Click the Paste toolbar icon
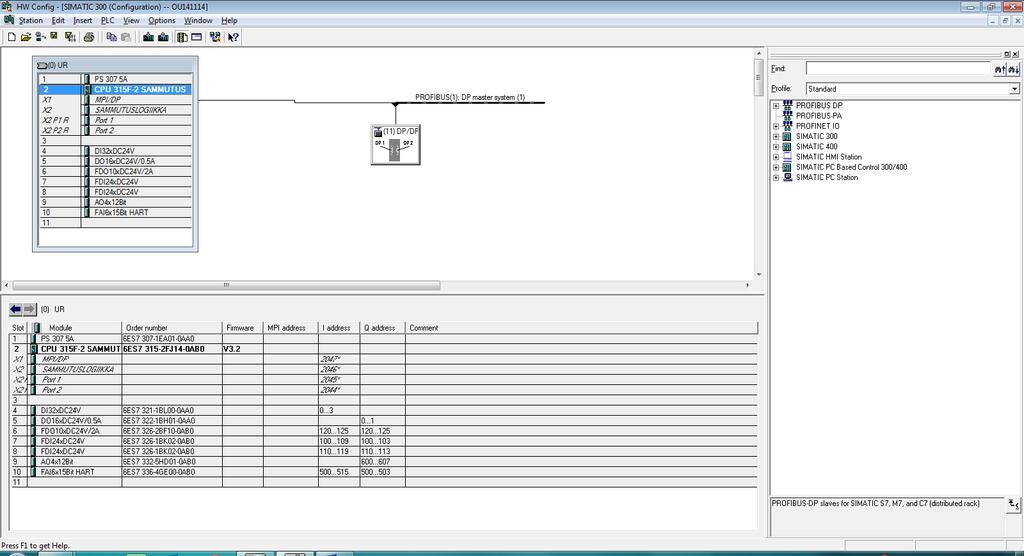Viewport: 1024px width, 556px height. 126,37
